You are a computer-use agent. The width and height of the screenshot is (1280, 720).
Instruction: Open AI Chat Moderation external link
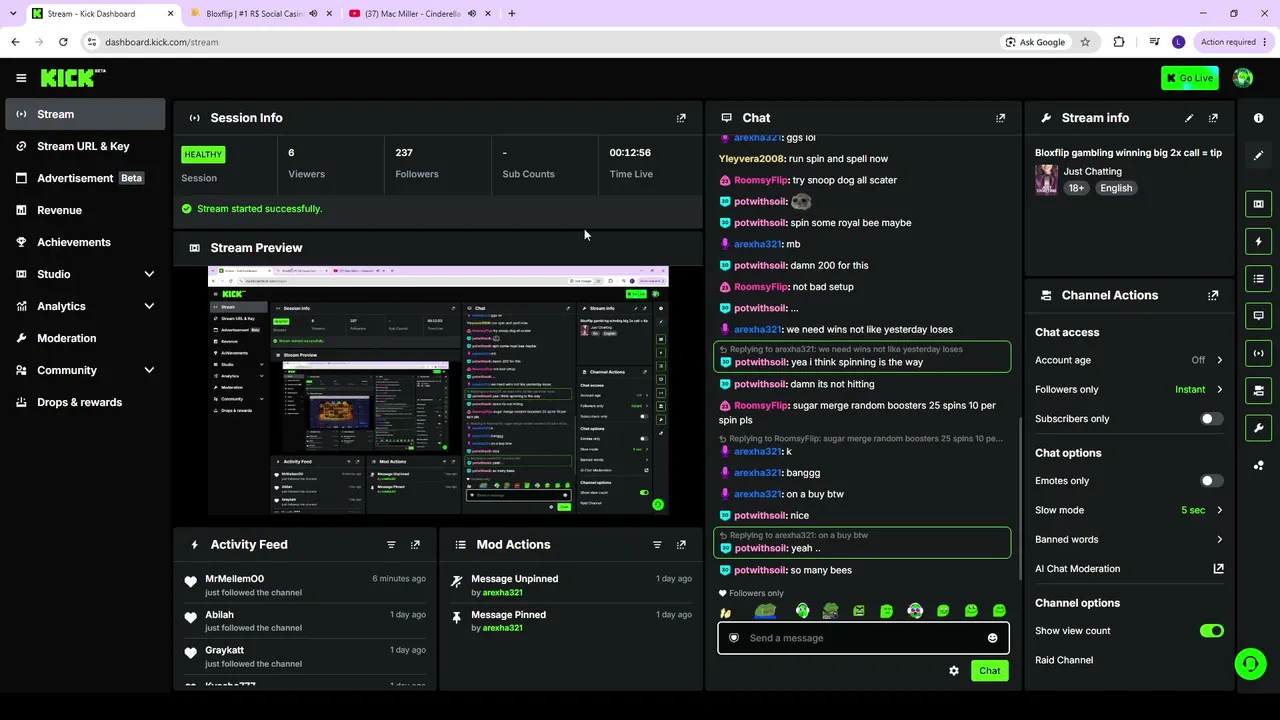click(x=1218, y=569)
